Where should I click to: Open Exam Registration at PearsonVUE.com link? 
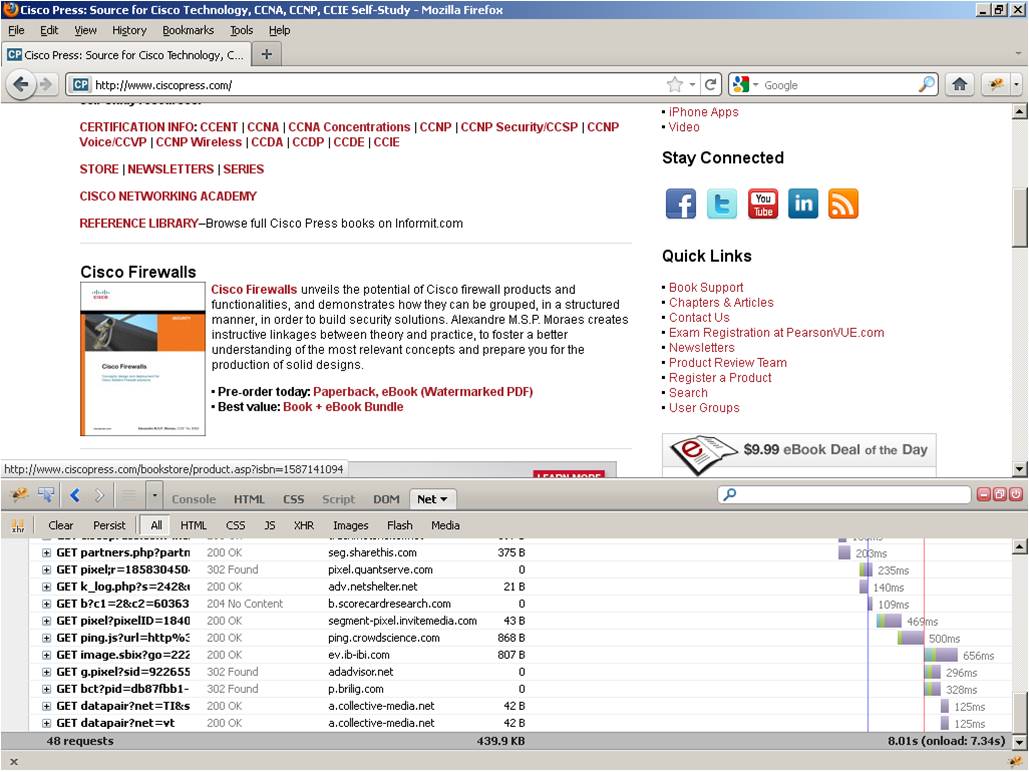click(x=776, y=333)
